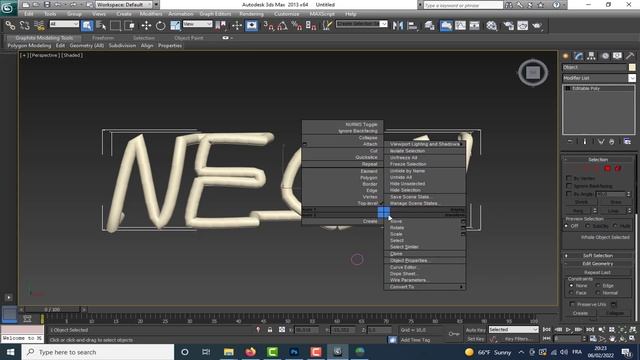This screenshot has width=640, height=360.
Task: Click the Auto Key button
Action: tap(476, 330)
